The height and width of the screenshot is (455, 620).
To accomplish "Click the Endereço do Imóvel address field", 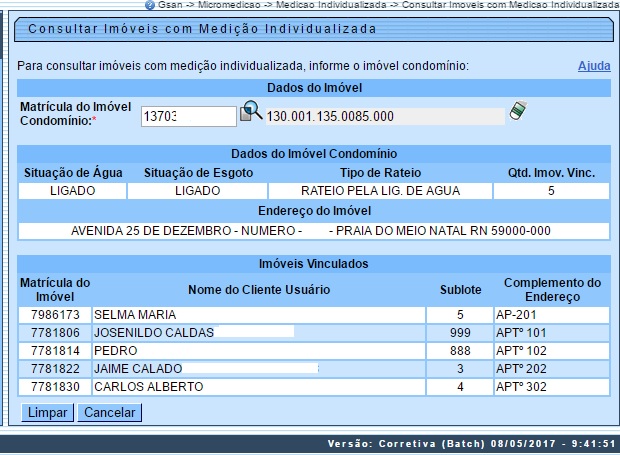I will click(x=310, y=229).
